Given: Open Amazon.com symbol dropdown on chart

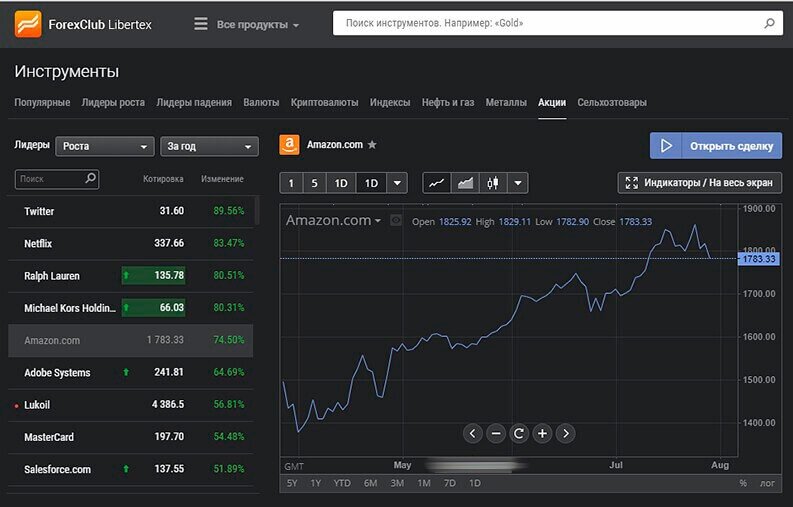Looking at the screenshot, I should pyautogui.click(x=333, y=221).
